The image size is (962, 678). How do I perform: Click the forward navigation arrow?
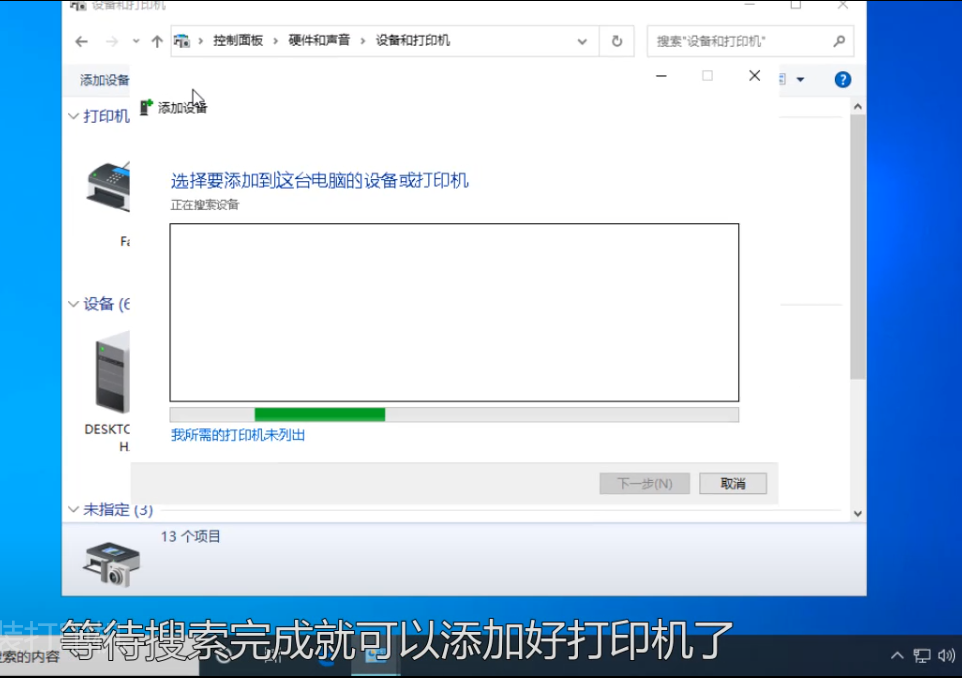click(112, 42)
